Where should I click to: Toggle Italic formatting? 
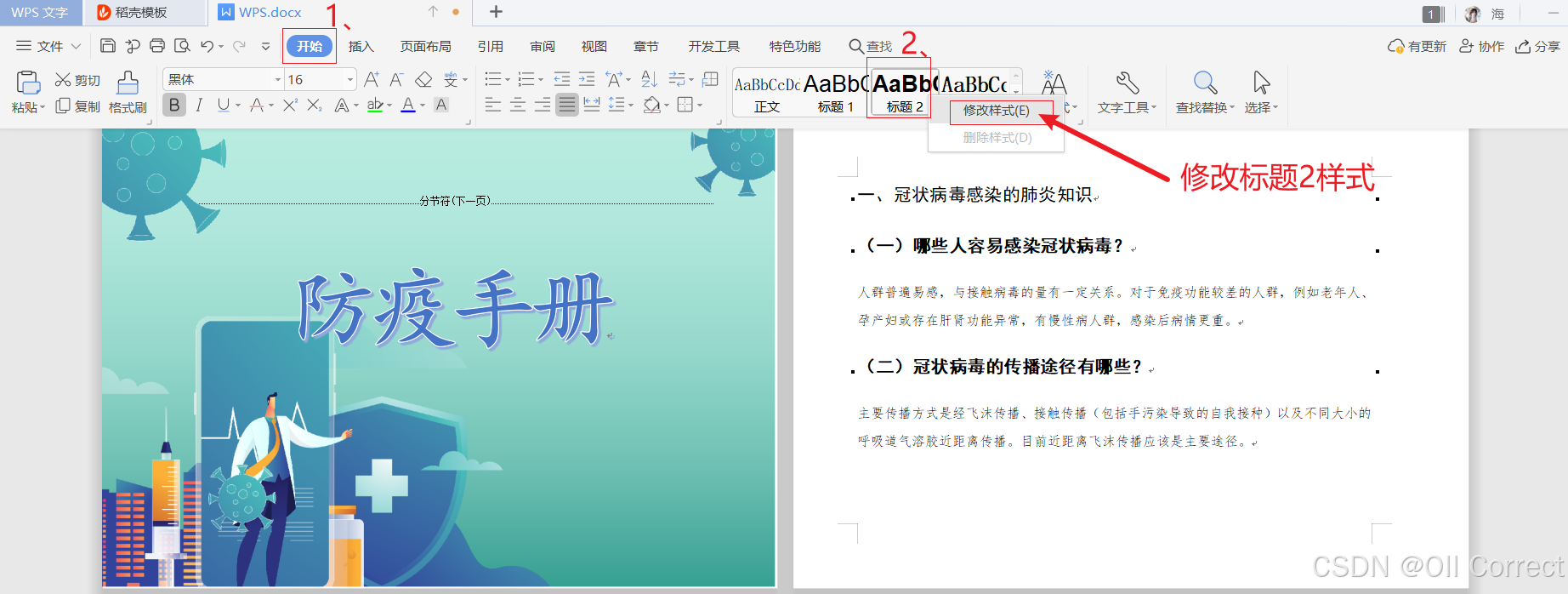[199, 105]
